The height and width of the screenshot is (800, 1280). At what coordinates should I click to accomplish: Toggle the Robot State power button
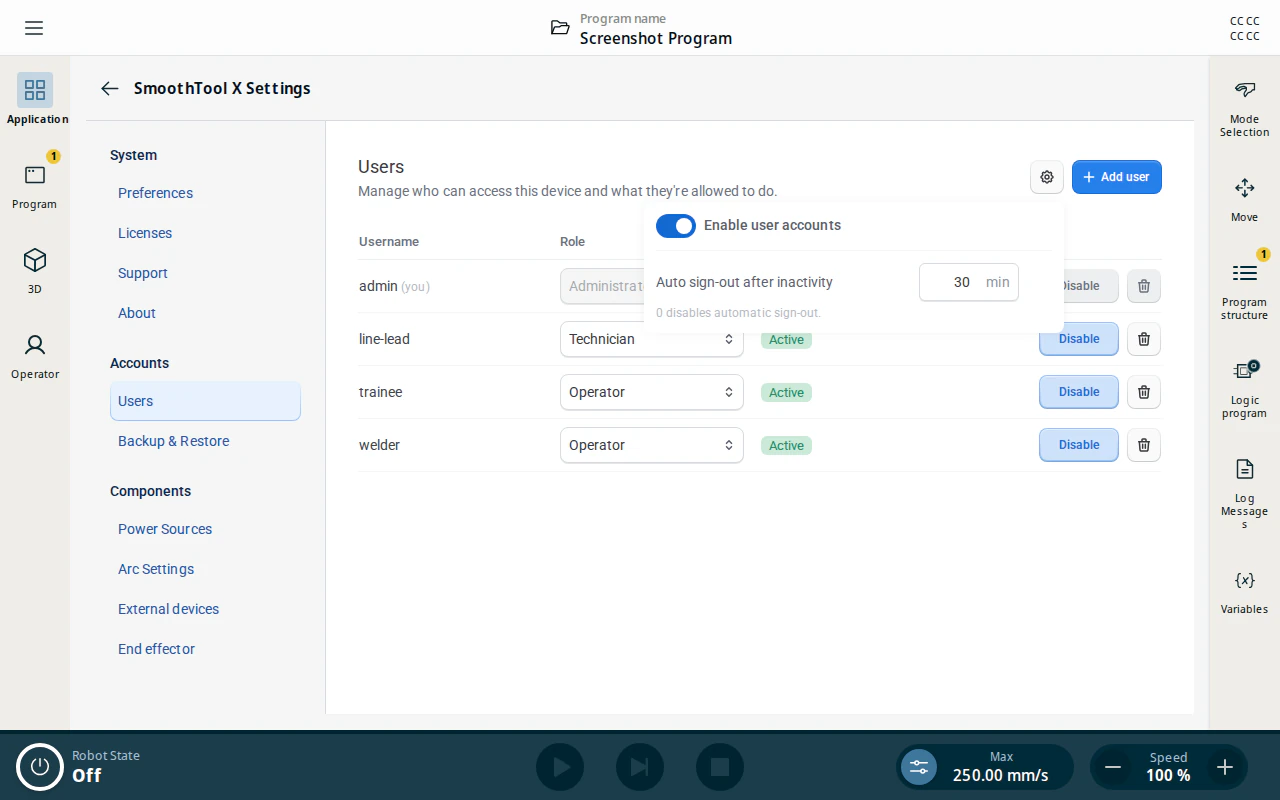(x=40, y=767)
